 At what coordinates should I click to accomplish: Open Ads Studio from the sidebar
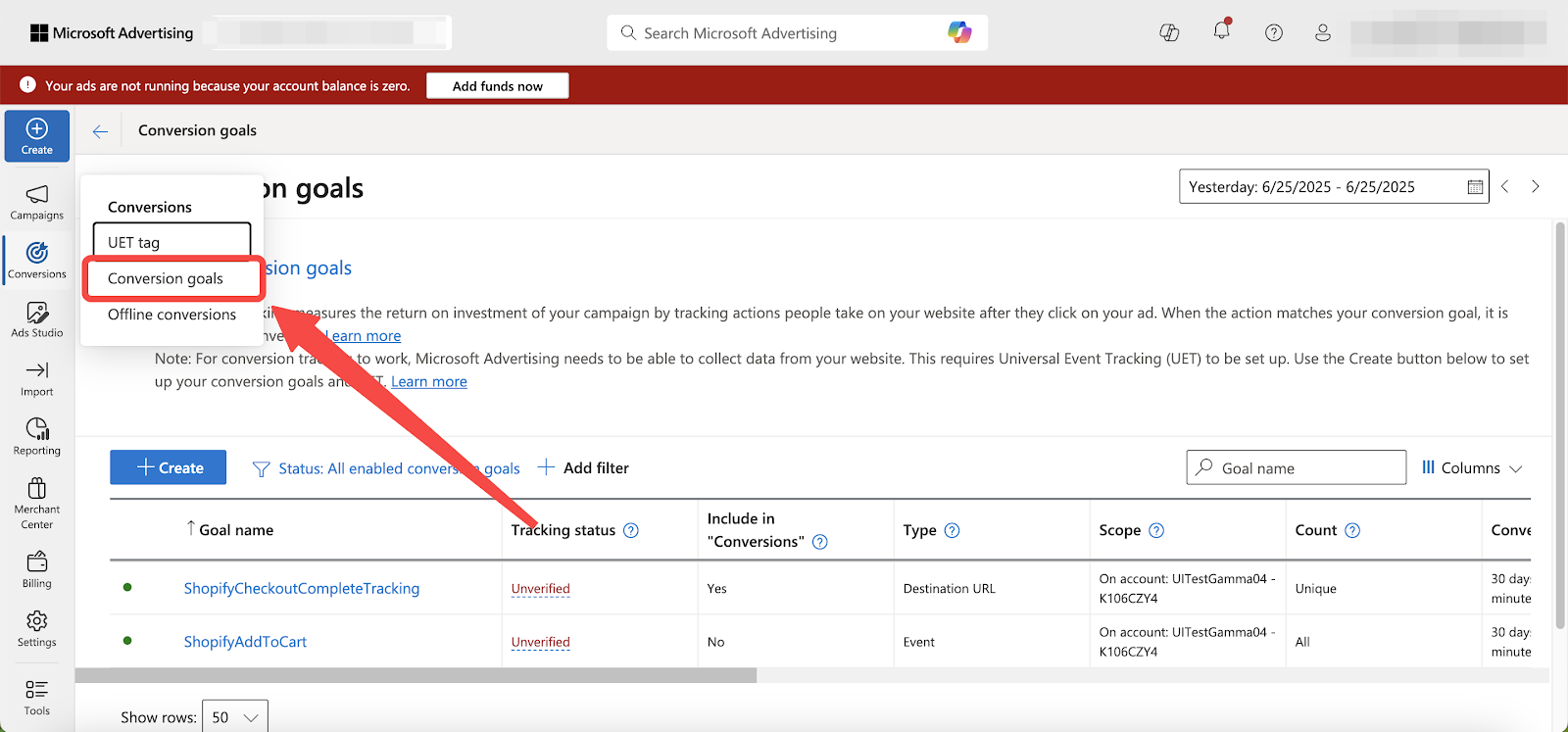(x=37, y=320)
